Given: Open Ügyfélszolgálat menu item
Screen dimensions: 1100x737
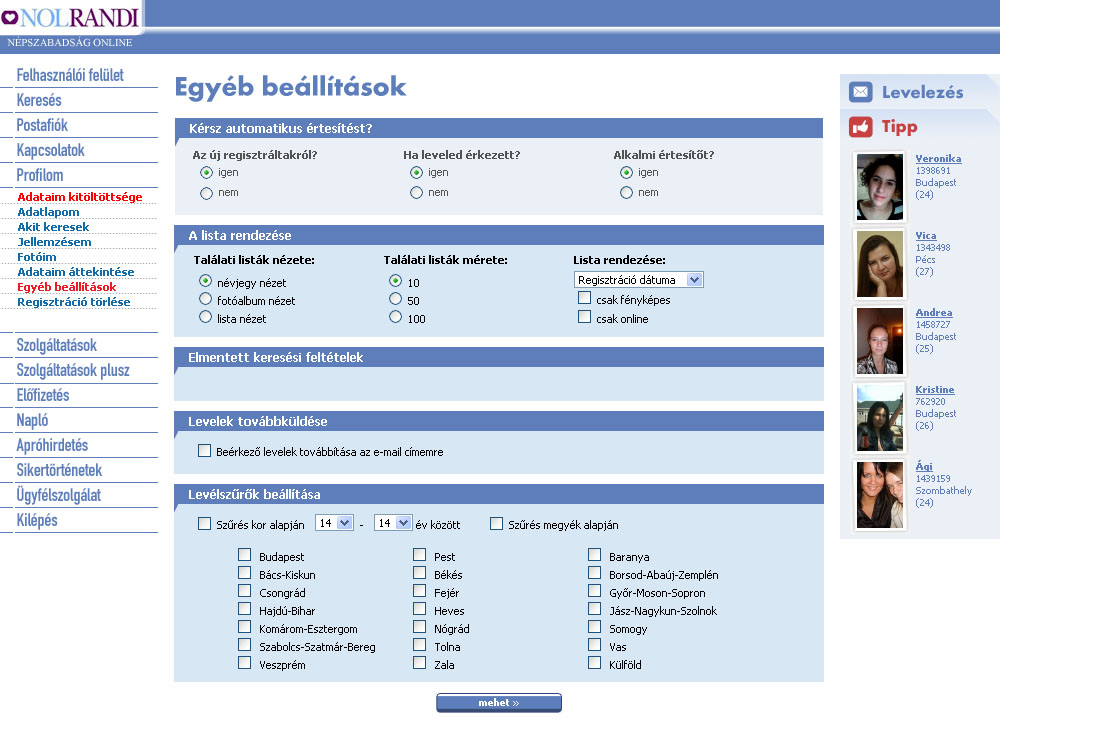Looking at the screenshot, I should [59, 496].
